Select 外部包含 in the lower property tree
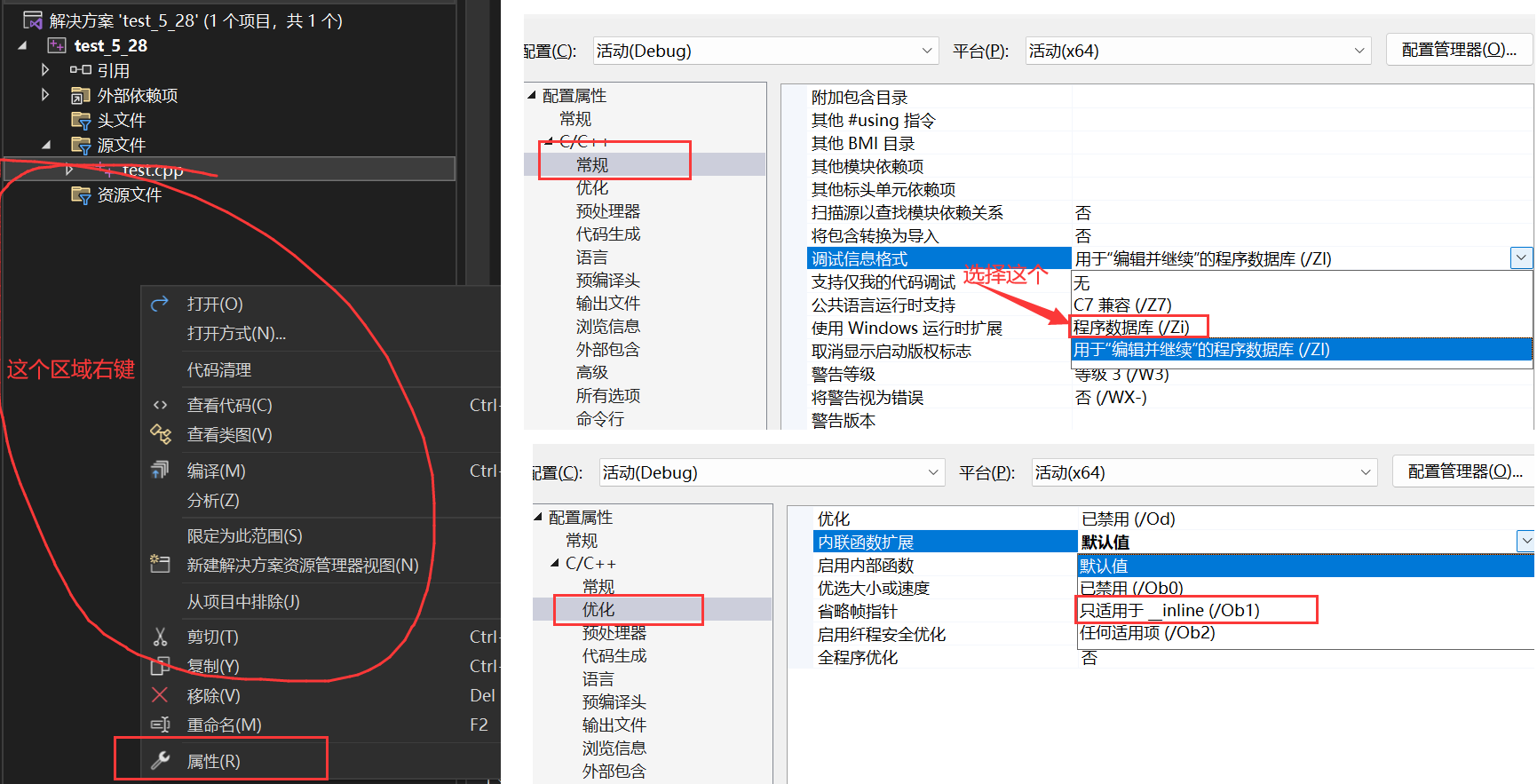The image size is (1537, 784). (614, 771)
